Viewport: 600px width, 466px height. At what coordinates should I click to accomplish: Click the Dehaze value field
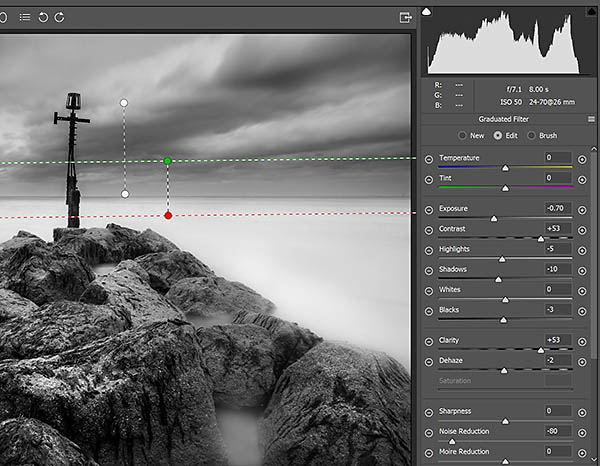[557, 360]
